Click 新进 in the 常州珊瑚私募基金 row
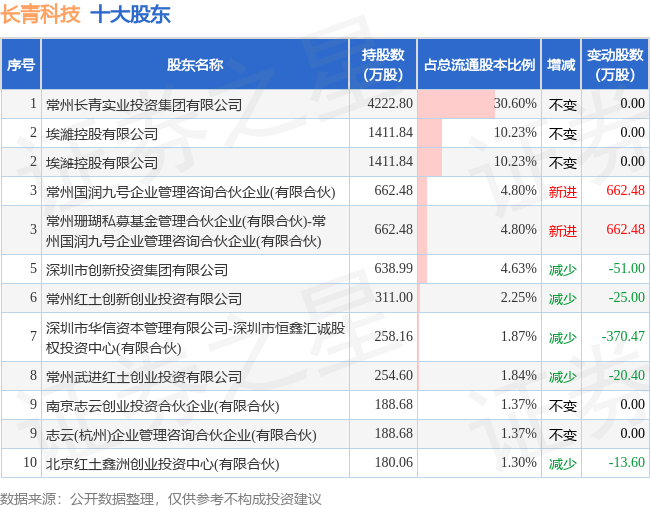The image size is (650, 508). [563, 231]
